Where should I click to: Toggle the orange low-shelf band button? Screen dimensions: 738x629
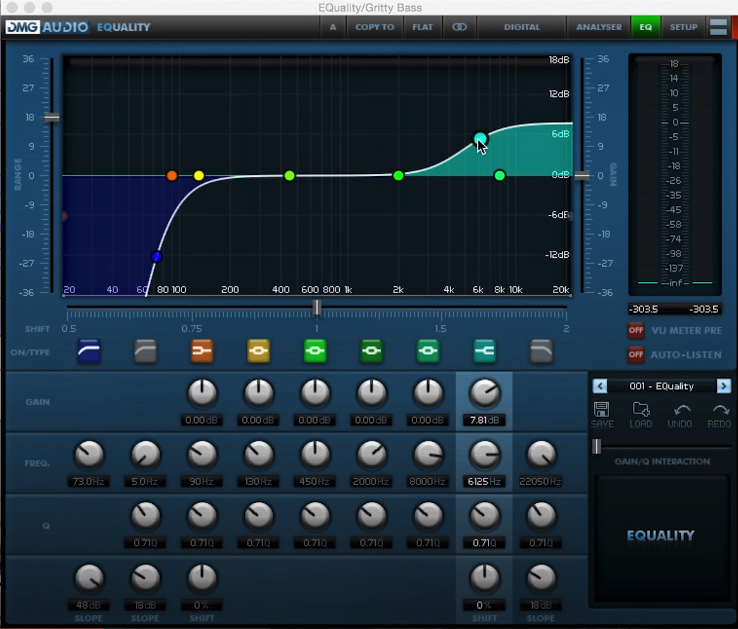pos(202,351)
